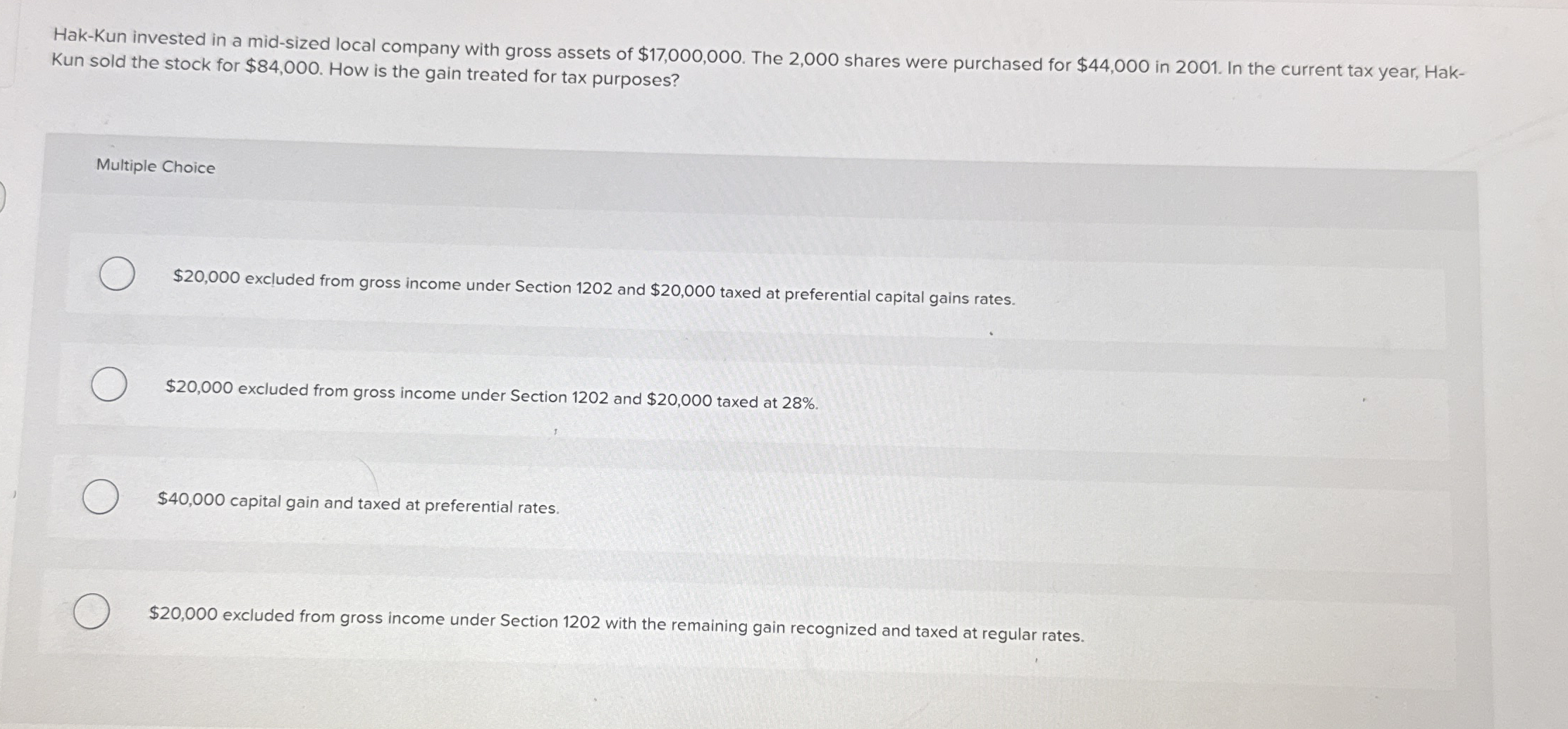Click the '$84,000' sale price in question
Image resolution: width=1568 pixels, height=729 pixels.
coord(284,67)
